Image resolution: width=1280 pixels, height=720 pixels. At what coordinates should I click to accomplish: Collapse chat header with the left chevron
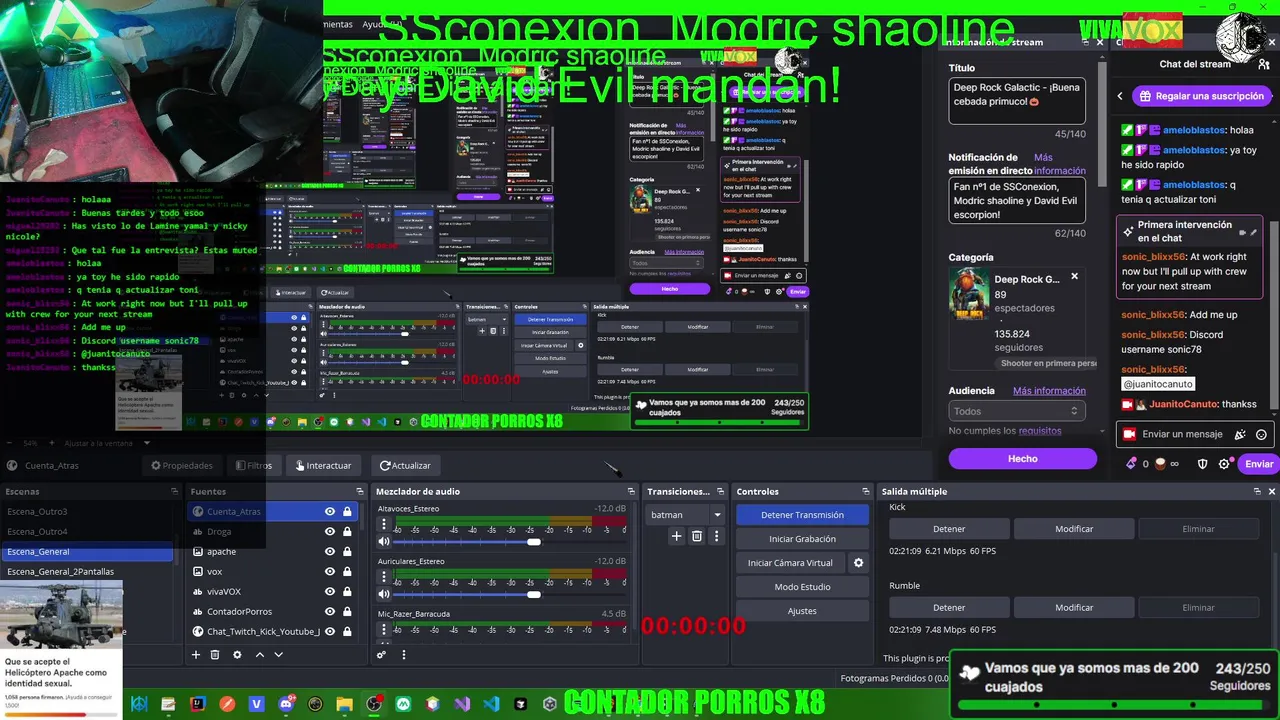pyautogui.click(x=1120, y=96)
